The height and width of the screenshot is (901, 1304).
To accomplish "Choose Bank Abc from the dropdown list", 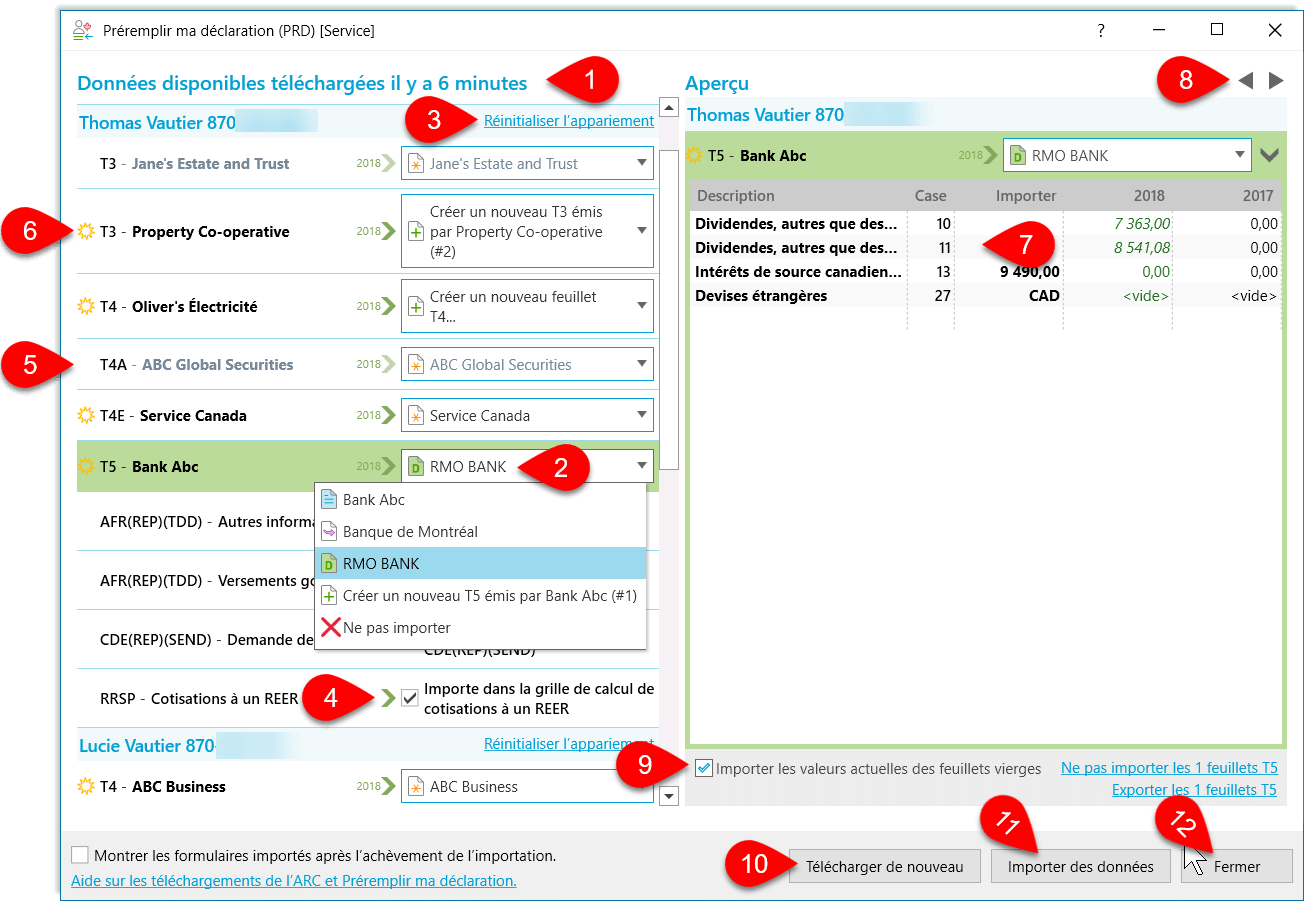I will (480, 499).
